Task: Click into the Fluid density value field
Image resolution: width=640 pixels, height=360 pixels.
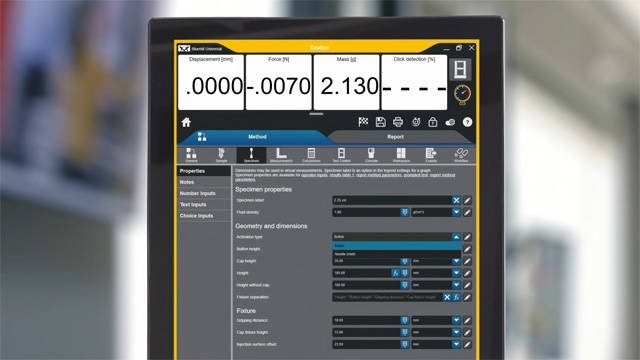Action: pyautogui.click(x=366, y=212)
